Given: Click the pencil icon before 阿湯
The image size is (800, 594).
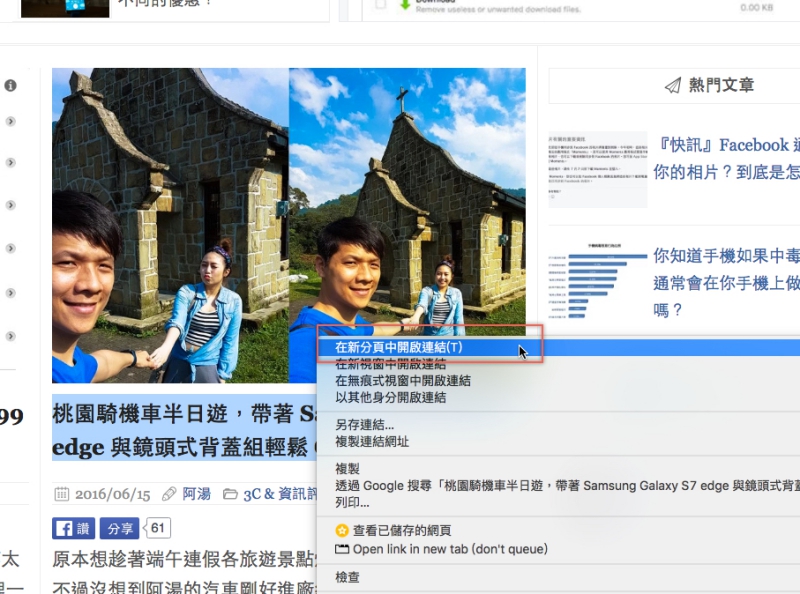Looking at the screenshot, I should coord(169,494).
